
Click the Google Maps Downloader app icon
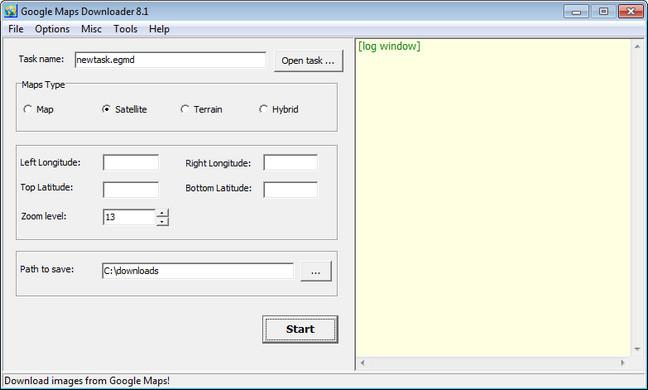(x=10, y=11)
